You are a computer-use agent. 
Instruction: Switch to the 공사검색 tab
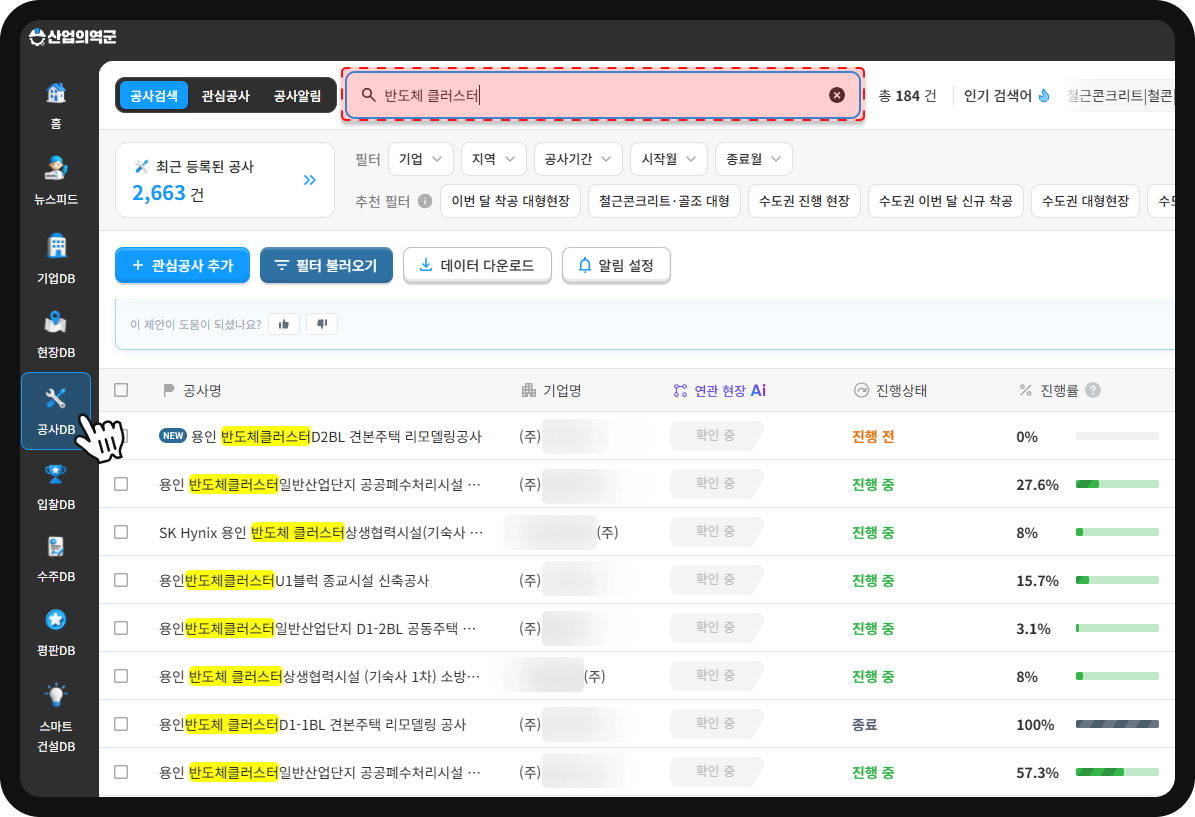154,95
